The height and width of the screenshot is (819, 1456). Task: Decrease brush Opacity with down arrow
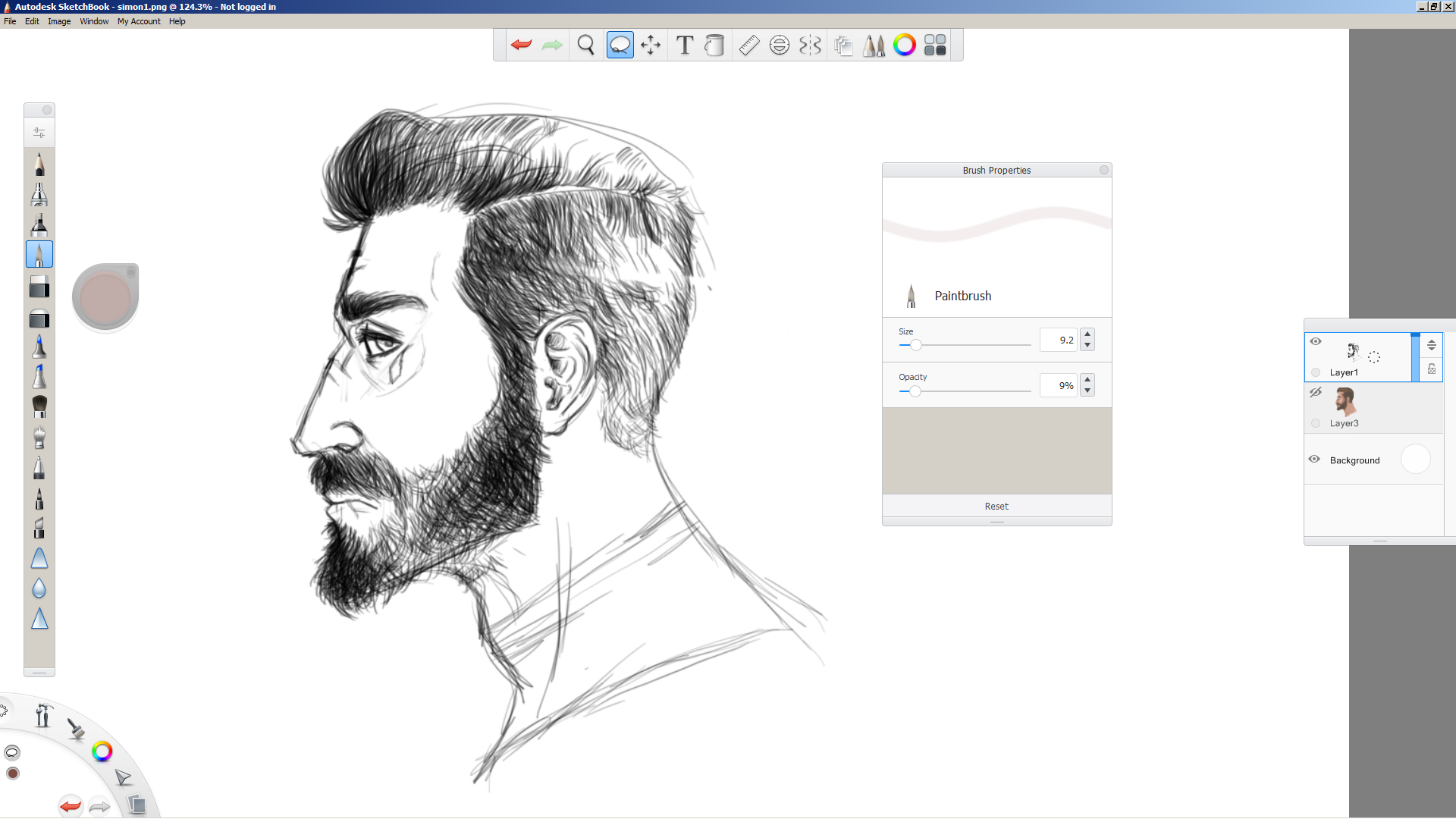tap(1087, 391)
